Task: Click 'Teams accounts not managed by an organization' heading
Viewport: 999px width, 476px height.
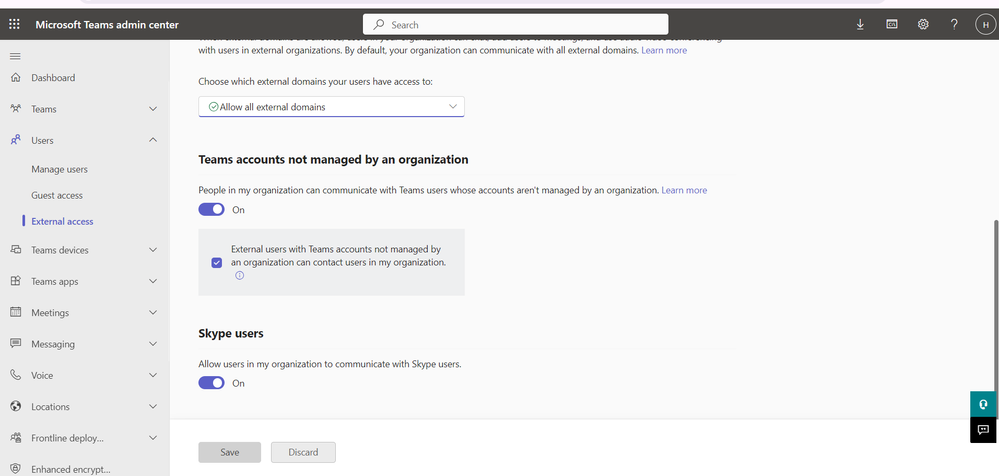Action: click(333, 159)
